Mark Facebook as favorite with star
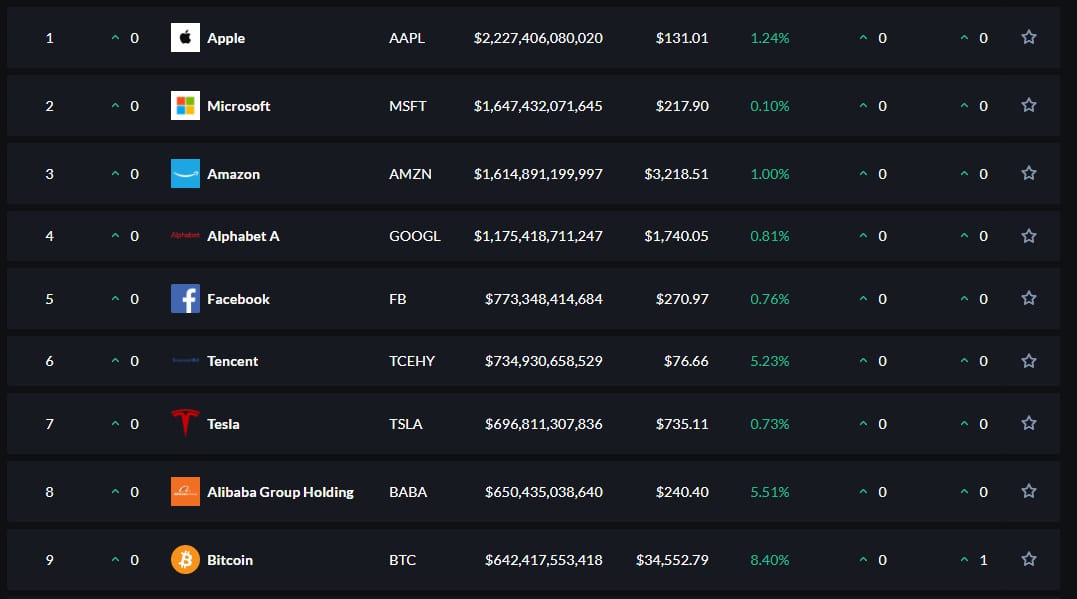Viewport: 1077px width, 599px height. (1028, 298)
